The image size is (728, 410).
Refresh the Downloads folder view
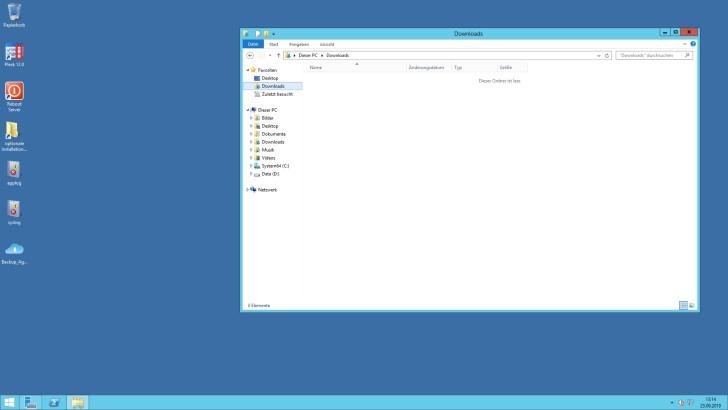tap(607, 56)
